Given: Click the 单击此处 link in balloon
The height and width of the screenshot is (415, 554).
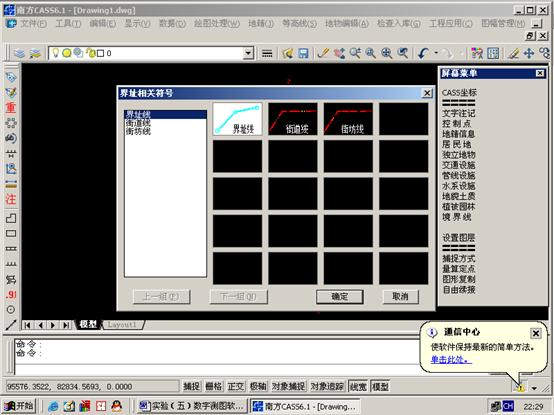Looking at the screenshot, I should click(x=451, y=360).
